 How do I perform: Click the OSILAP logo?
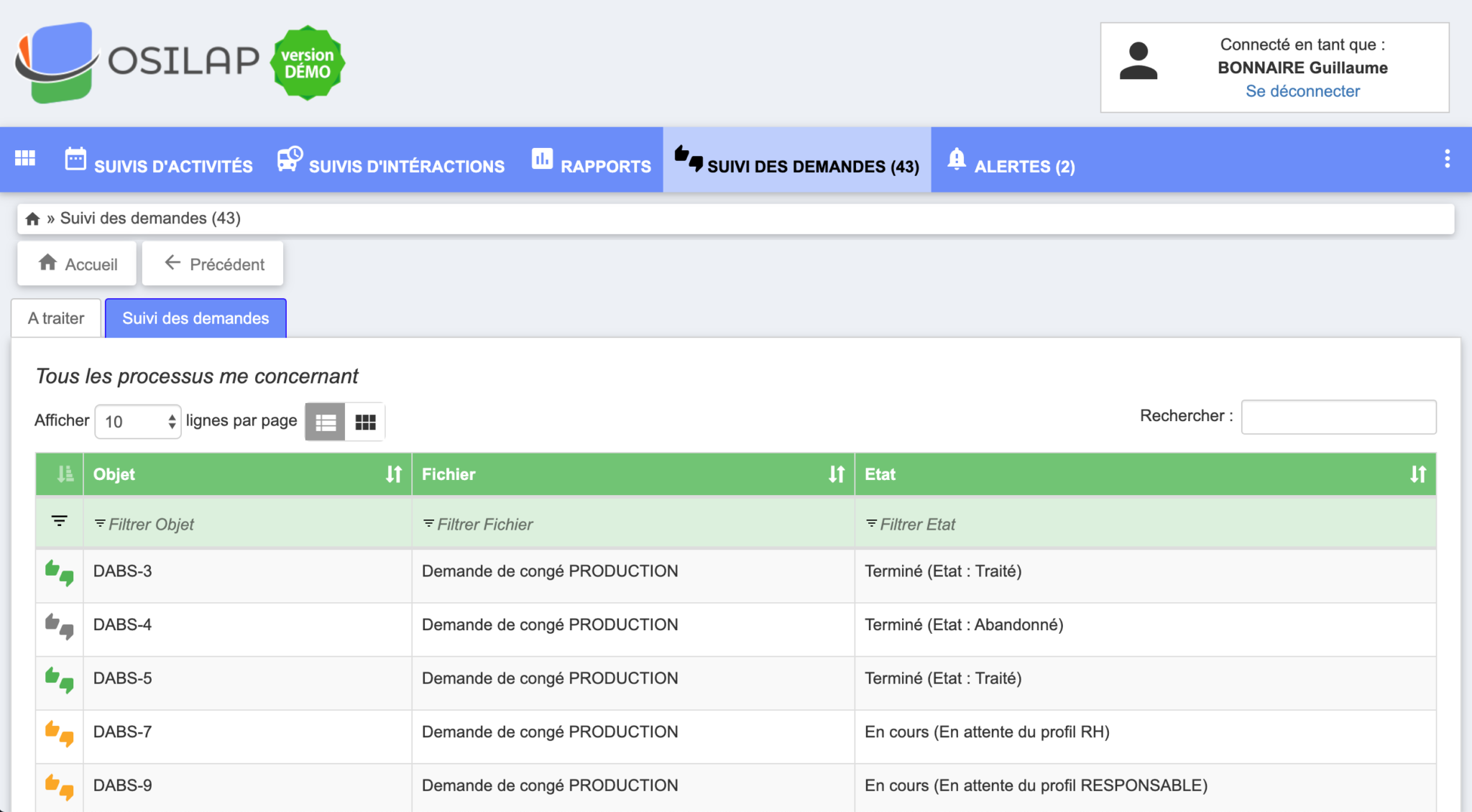tap(137, 62)
